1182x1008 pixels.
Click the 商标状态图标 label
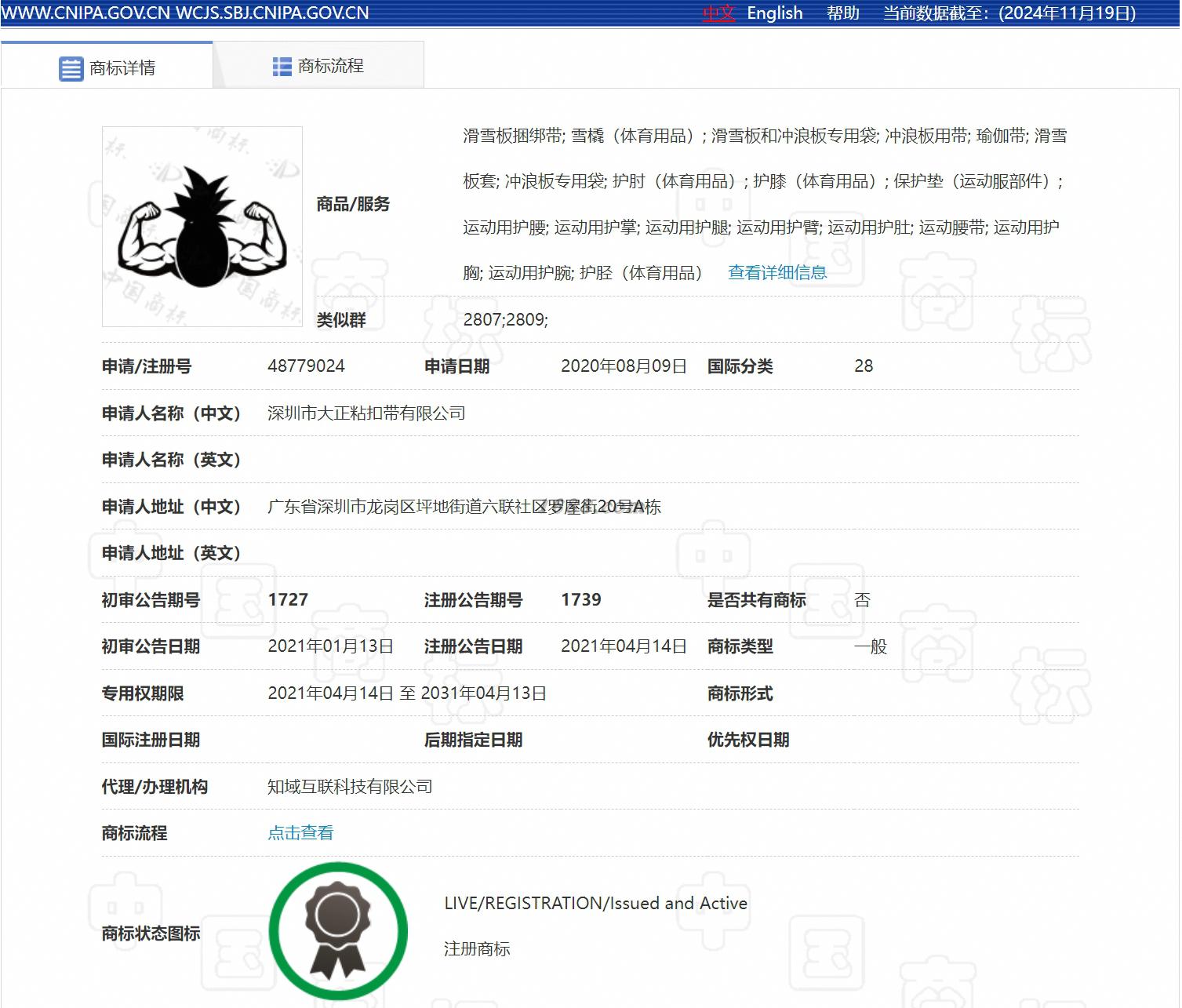pos(151,933)
